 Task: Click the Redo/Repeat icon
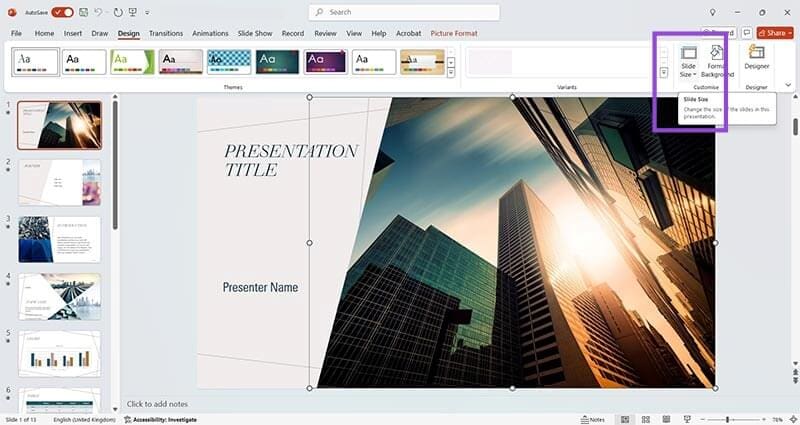coord(118,12)
